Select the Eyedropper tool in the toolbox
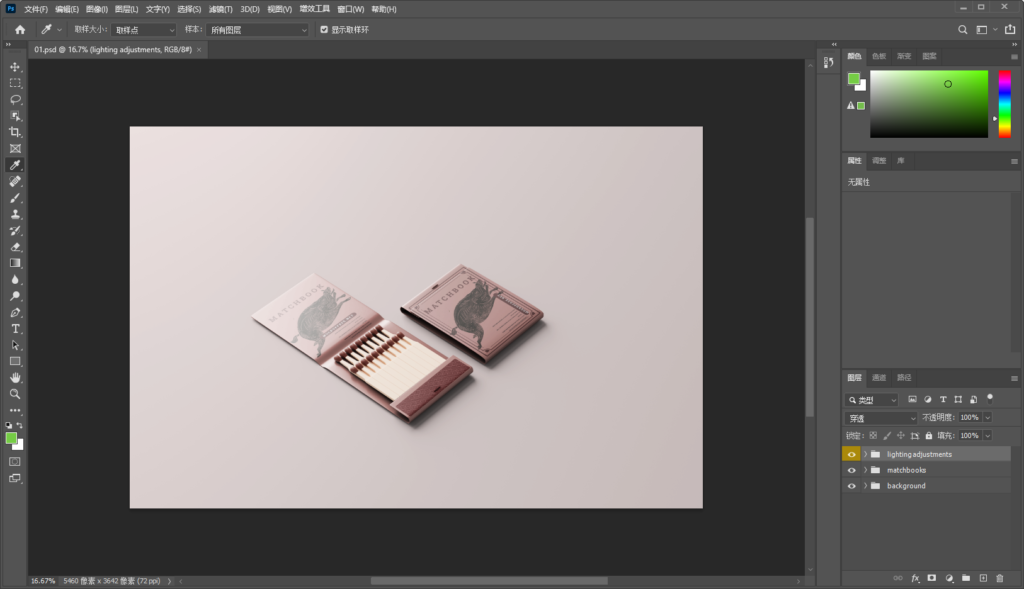1024x589 pixels. pyautogui.click(x=15, y=165)
